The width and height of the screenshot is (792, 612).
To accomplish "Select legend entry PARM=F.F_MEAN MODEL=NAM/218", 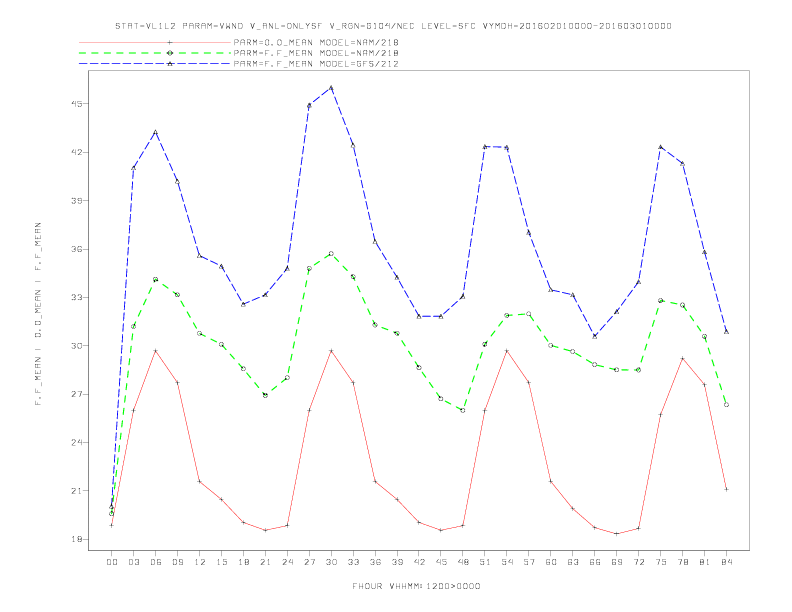I will pos(316,53).
